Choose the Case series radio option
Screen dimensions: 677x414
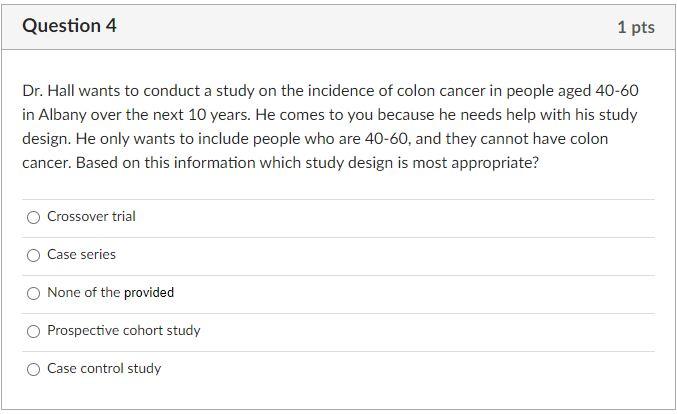[33, 255]
